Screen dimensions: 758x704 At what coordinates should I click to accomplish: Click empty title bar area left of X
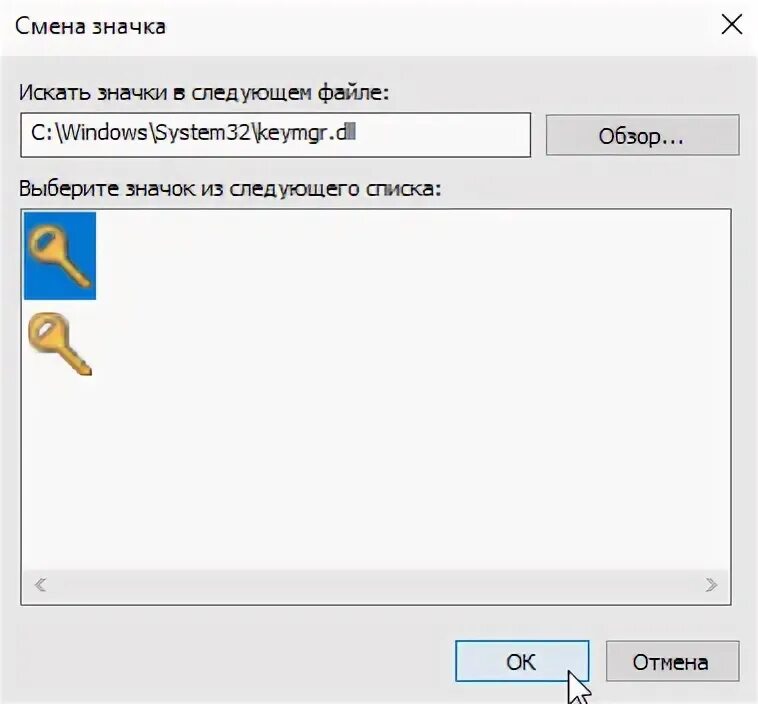tap(435, 26)
